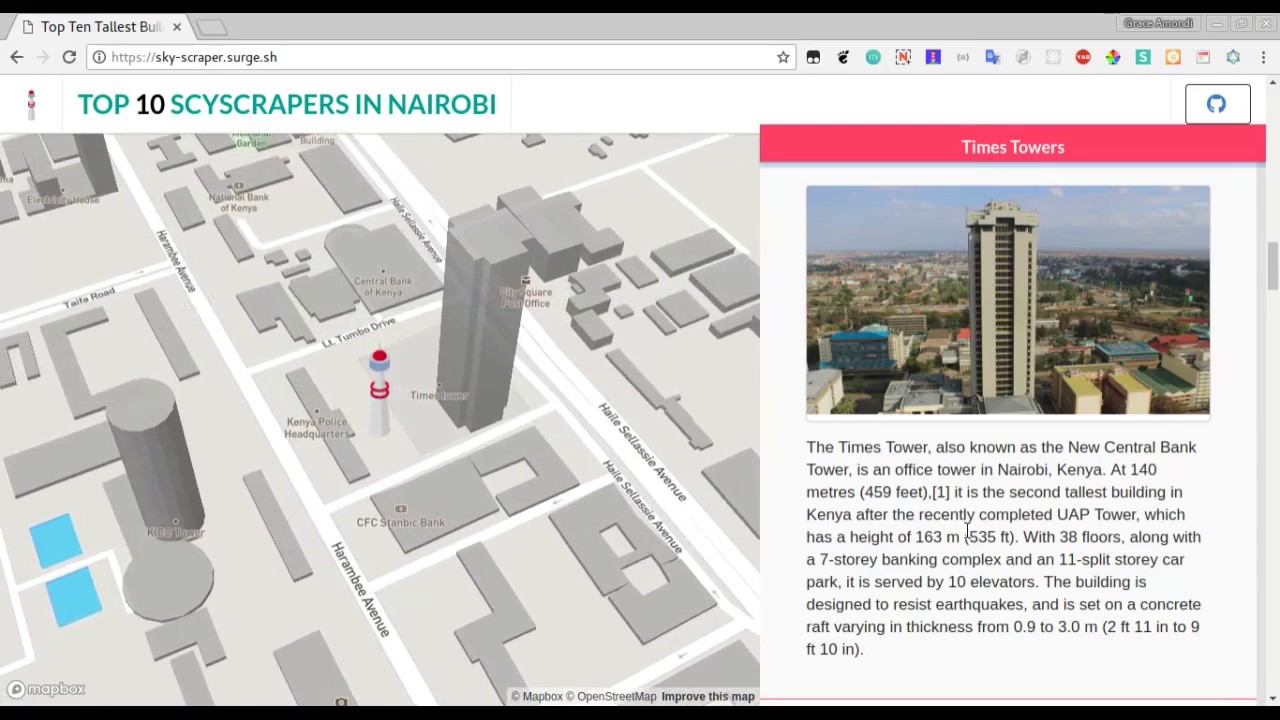Viewport: 1280px width, 720px height.
Task: Click the Grace Amondi profile button
Action: click(x=1158, y=23)
